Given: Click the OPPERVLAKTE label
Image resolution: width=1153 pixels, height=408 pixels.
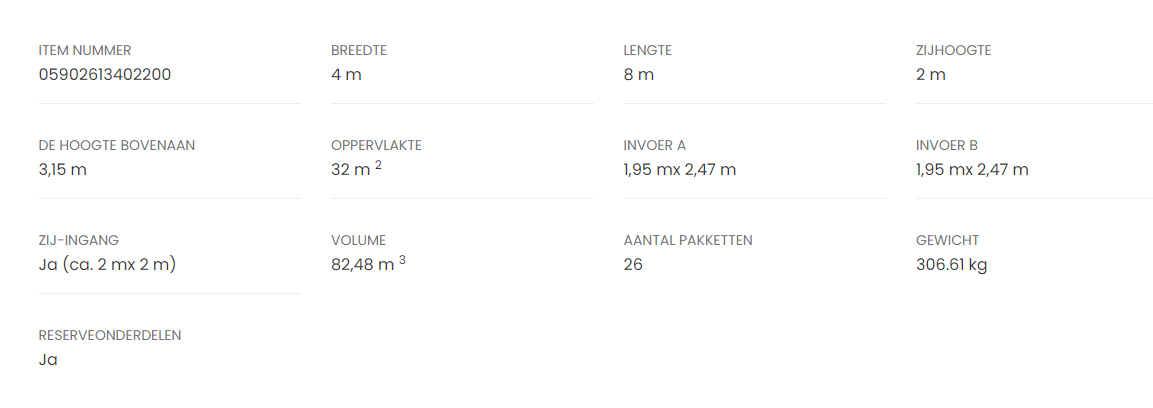Looking at the screenshot, I should tap(376, 145).
